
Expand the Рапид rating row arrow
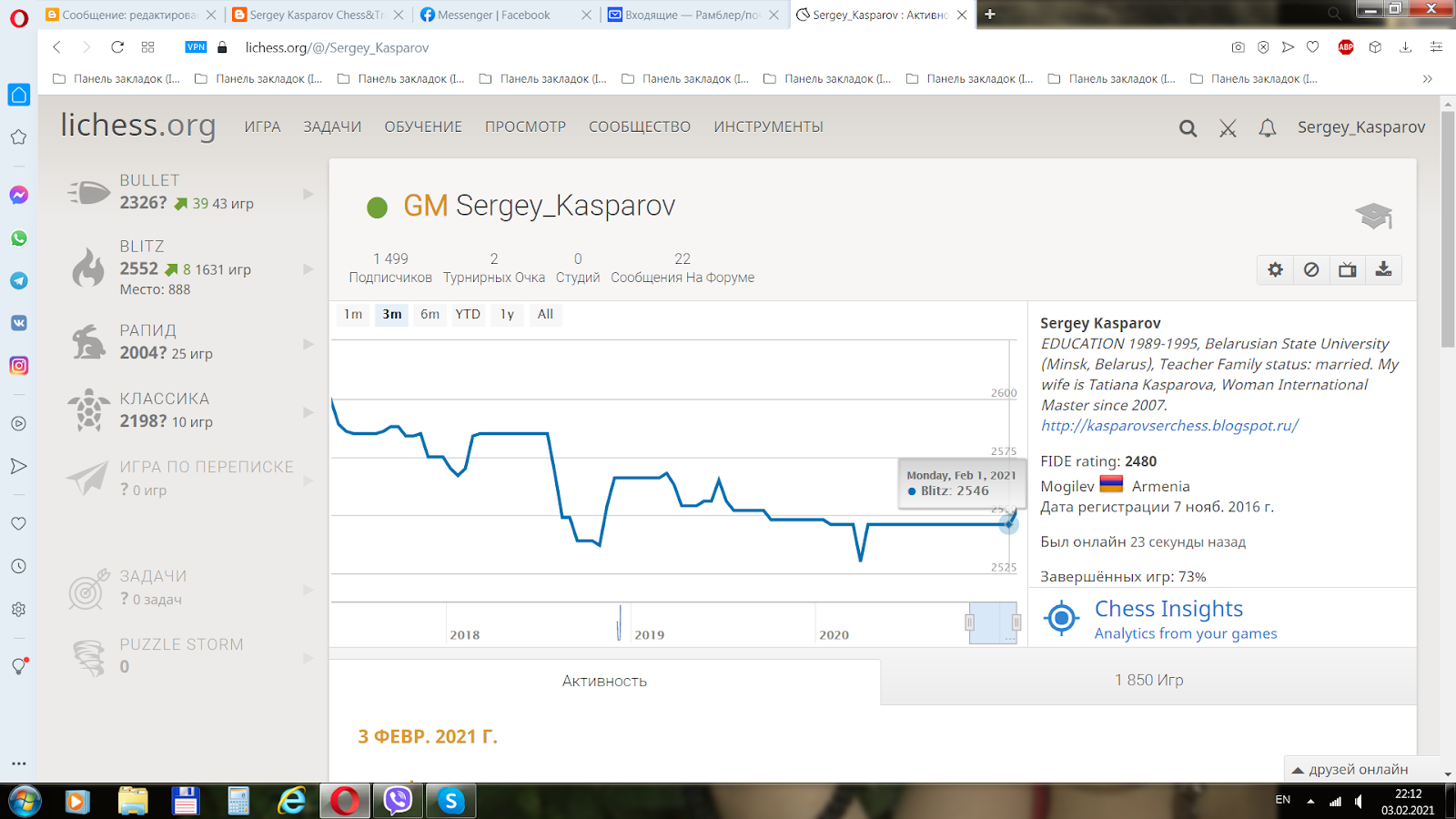tap(308, 344)
